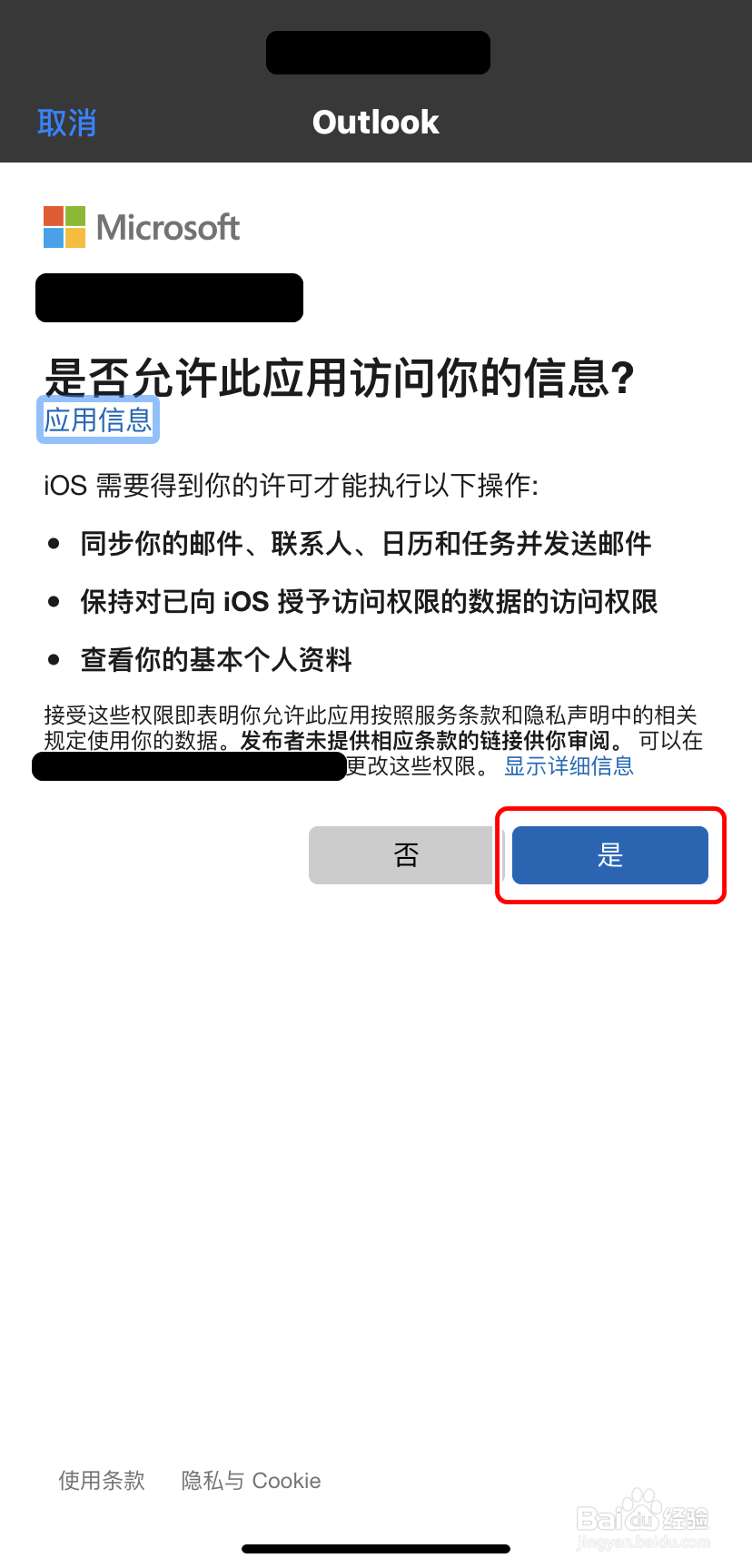
Task: Open the 应用信息 link
Action: (98, 419)
